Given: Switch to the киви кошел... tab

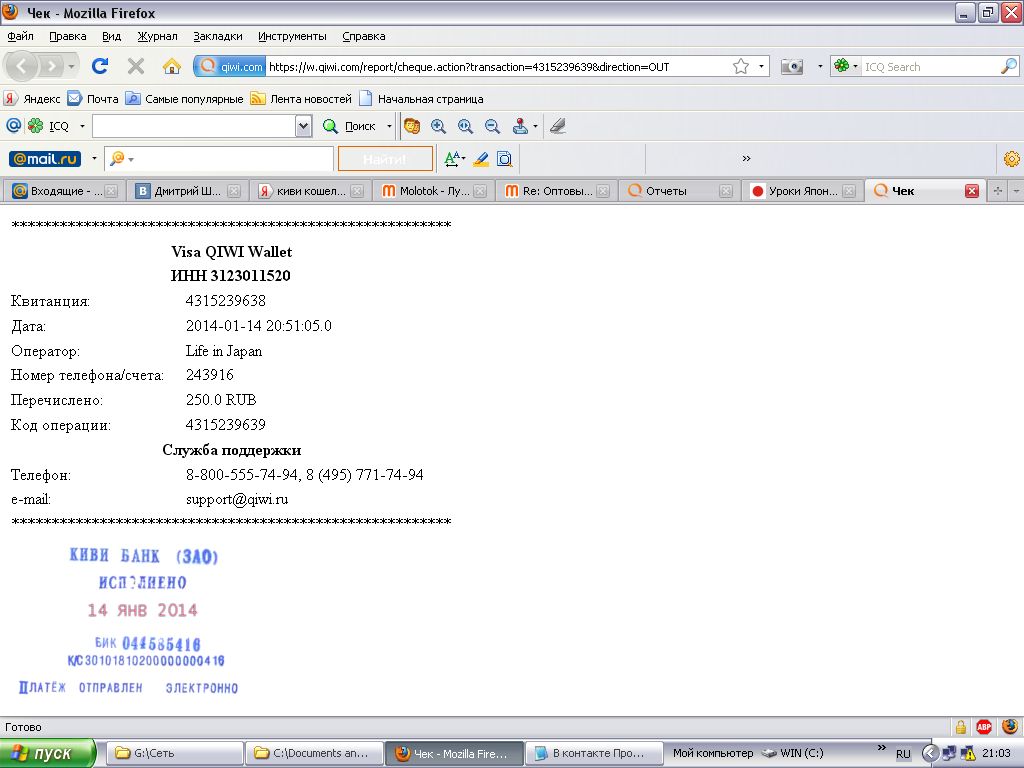Looking at the screenshot, I should (310, 191).
